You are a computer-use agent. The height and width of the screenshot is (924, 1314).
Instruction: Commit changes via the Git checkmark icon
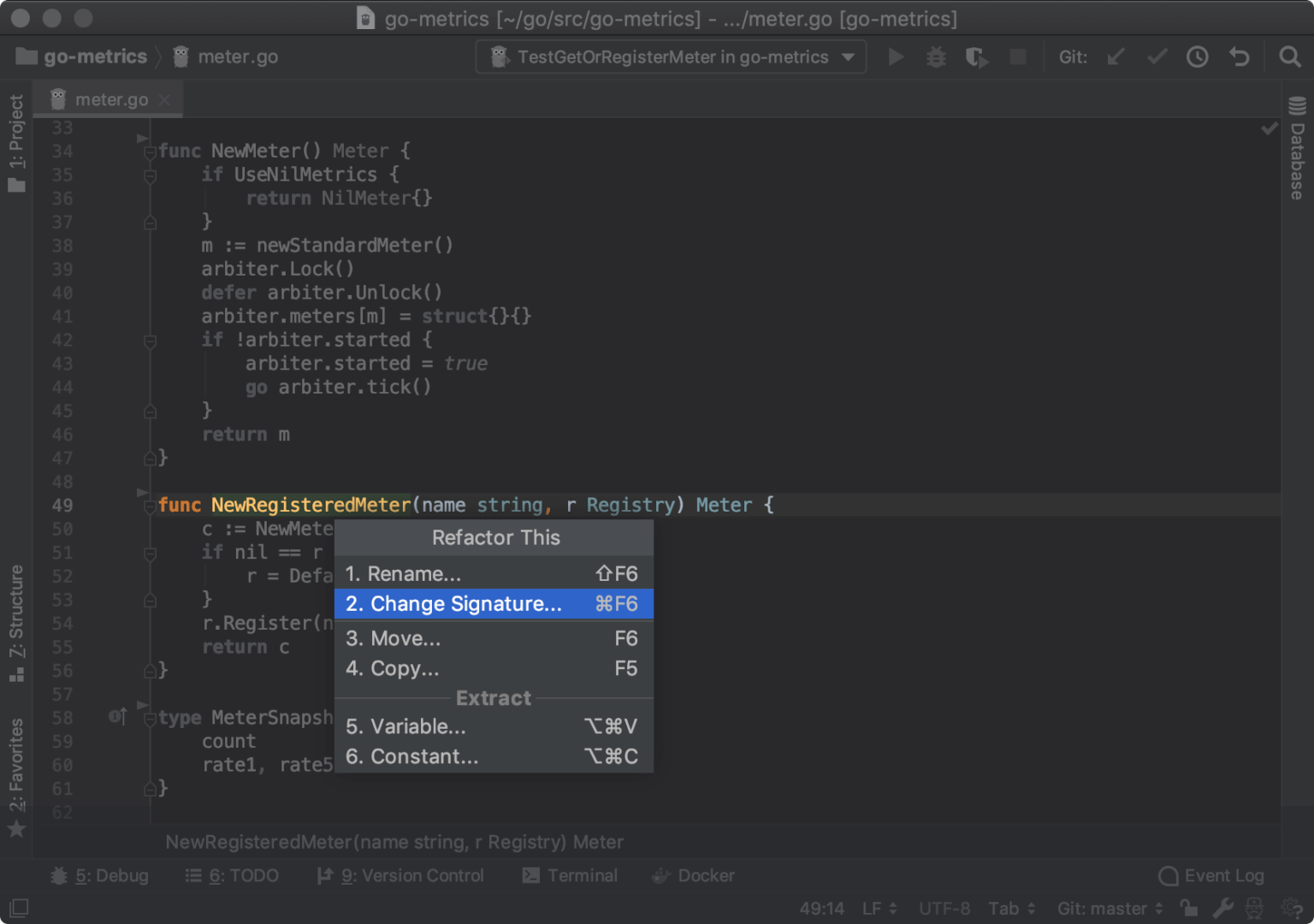pyautogui.click(x=1157, y=56)
